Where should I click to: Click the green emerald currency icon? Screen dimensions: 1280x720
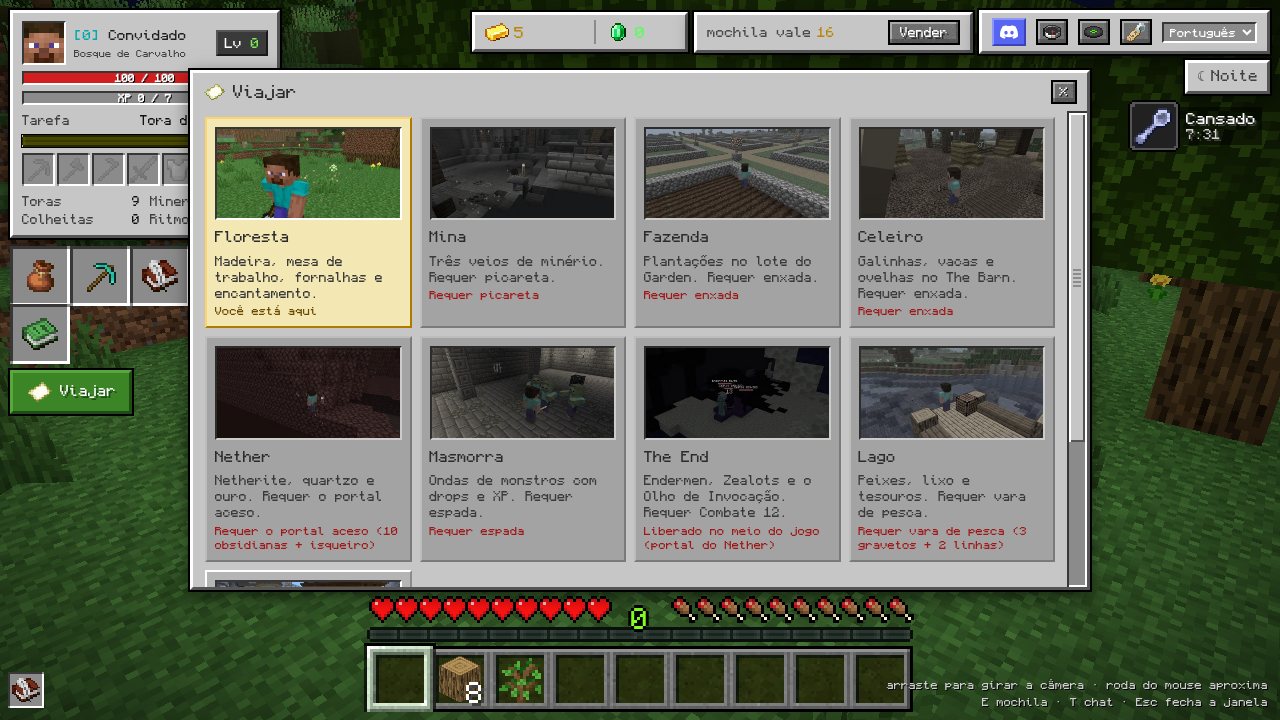[617, 33]
